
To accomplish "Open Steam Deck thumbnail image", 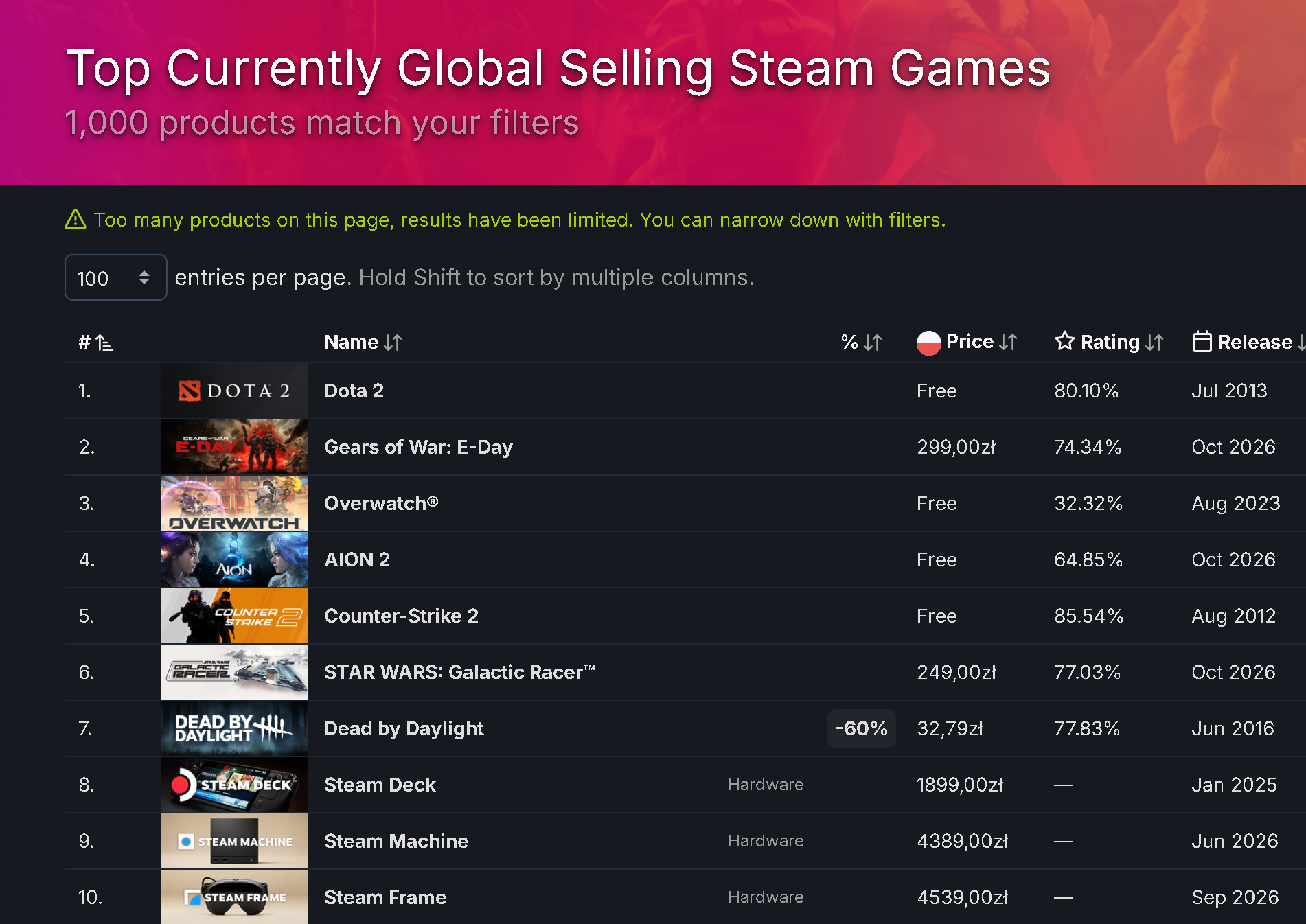I will (234, 785).
